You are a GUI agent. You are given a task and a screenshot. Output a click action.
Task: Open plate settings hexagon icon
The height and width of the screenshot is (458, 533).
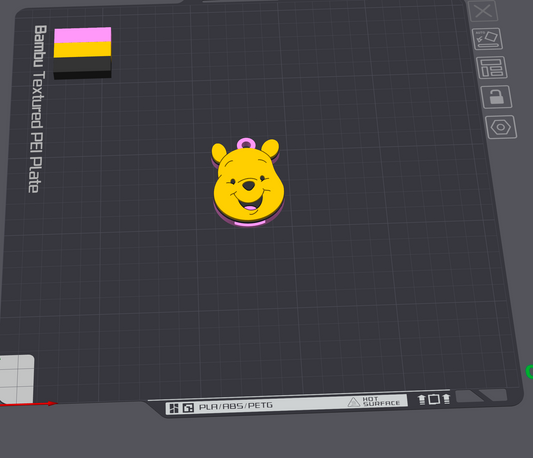click(x=501, y=127)
